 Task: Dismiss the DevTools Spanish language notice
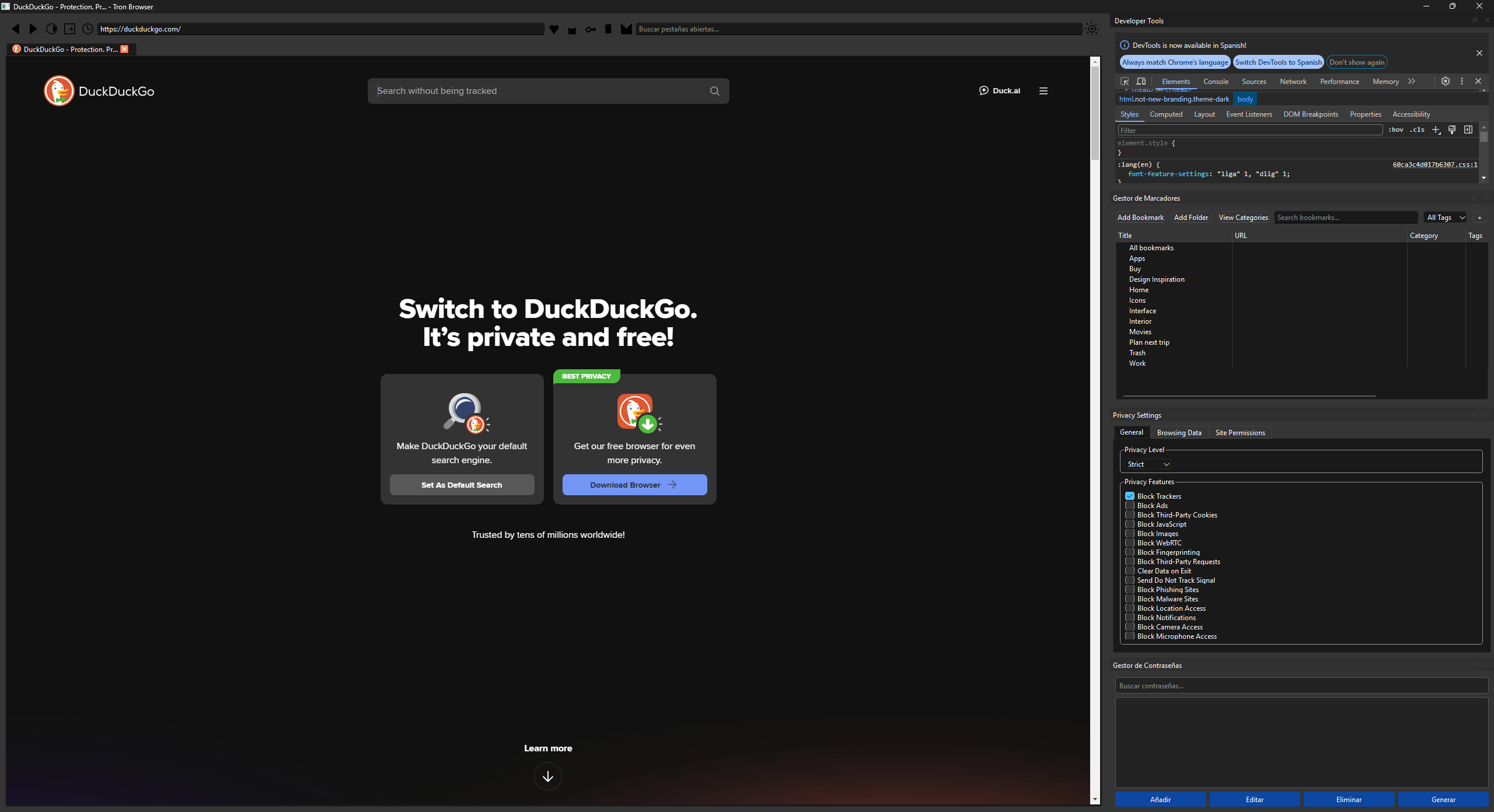click(1479, 53)
